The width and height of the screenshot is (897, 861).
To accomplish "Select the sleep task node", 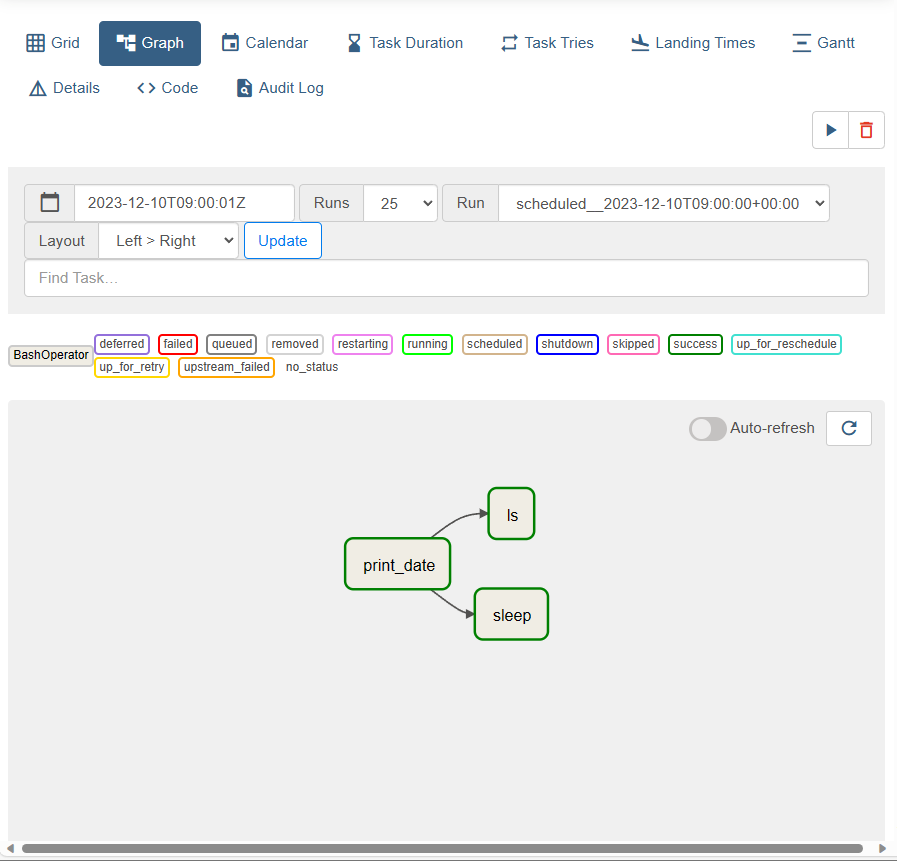I will [x=511, y=614].
